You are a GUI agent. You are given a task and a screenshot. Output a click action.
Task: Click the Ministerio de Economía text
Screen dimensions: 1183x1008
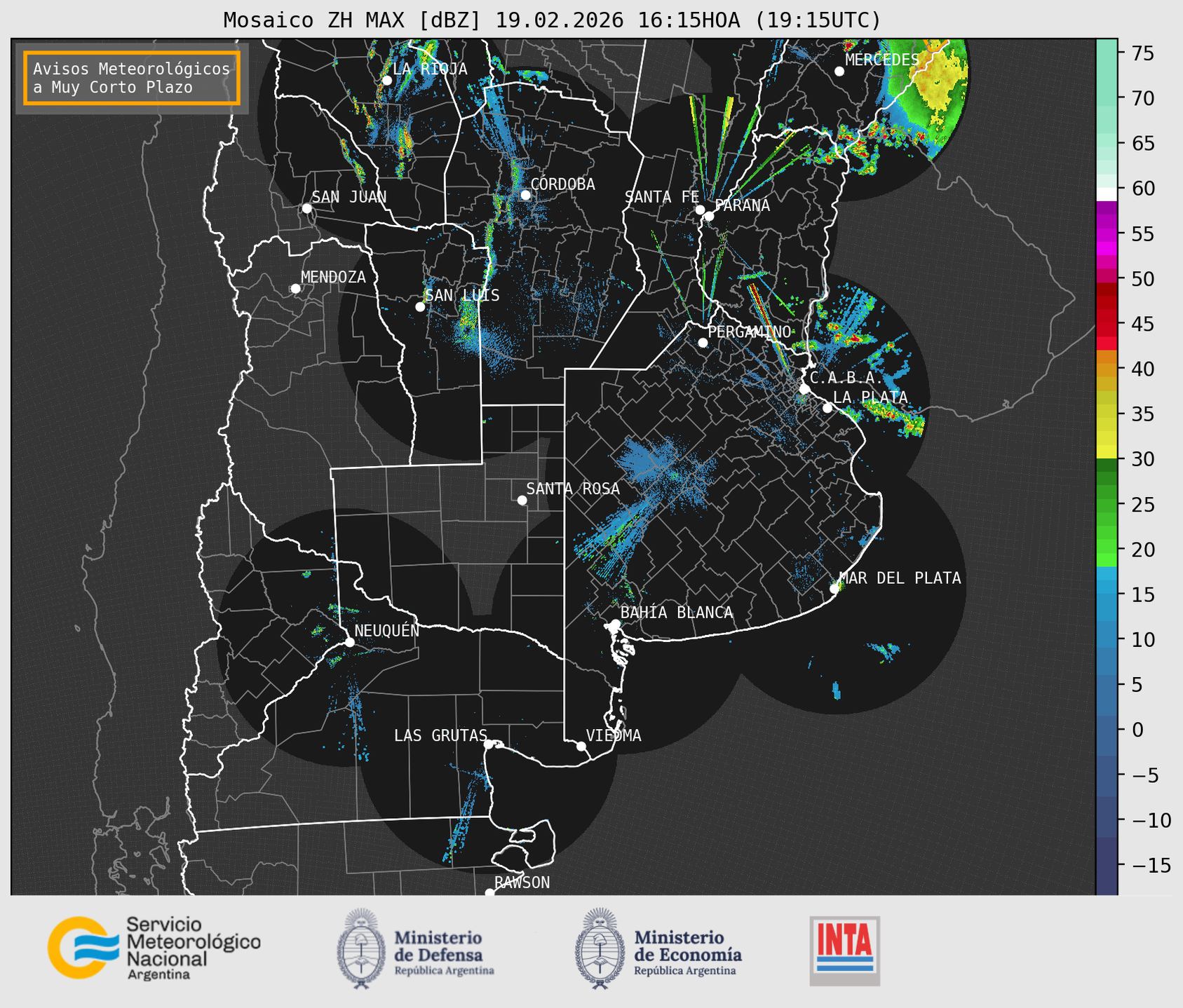[688, 952]
